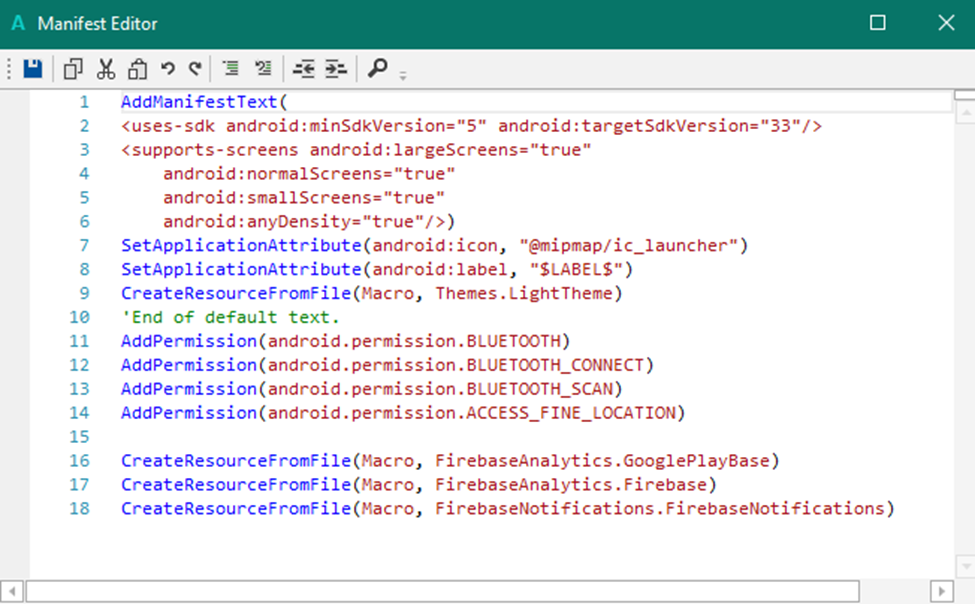Image resolution: width=975 pixels, height=604 pixels.
Task: Click the horizontal scrollbar left arrow
Action: coord(12,591)
